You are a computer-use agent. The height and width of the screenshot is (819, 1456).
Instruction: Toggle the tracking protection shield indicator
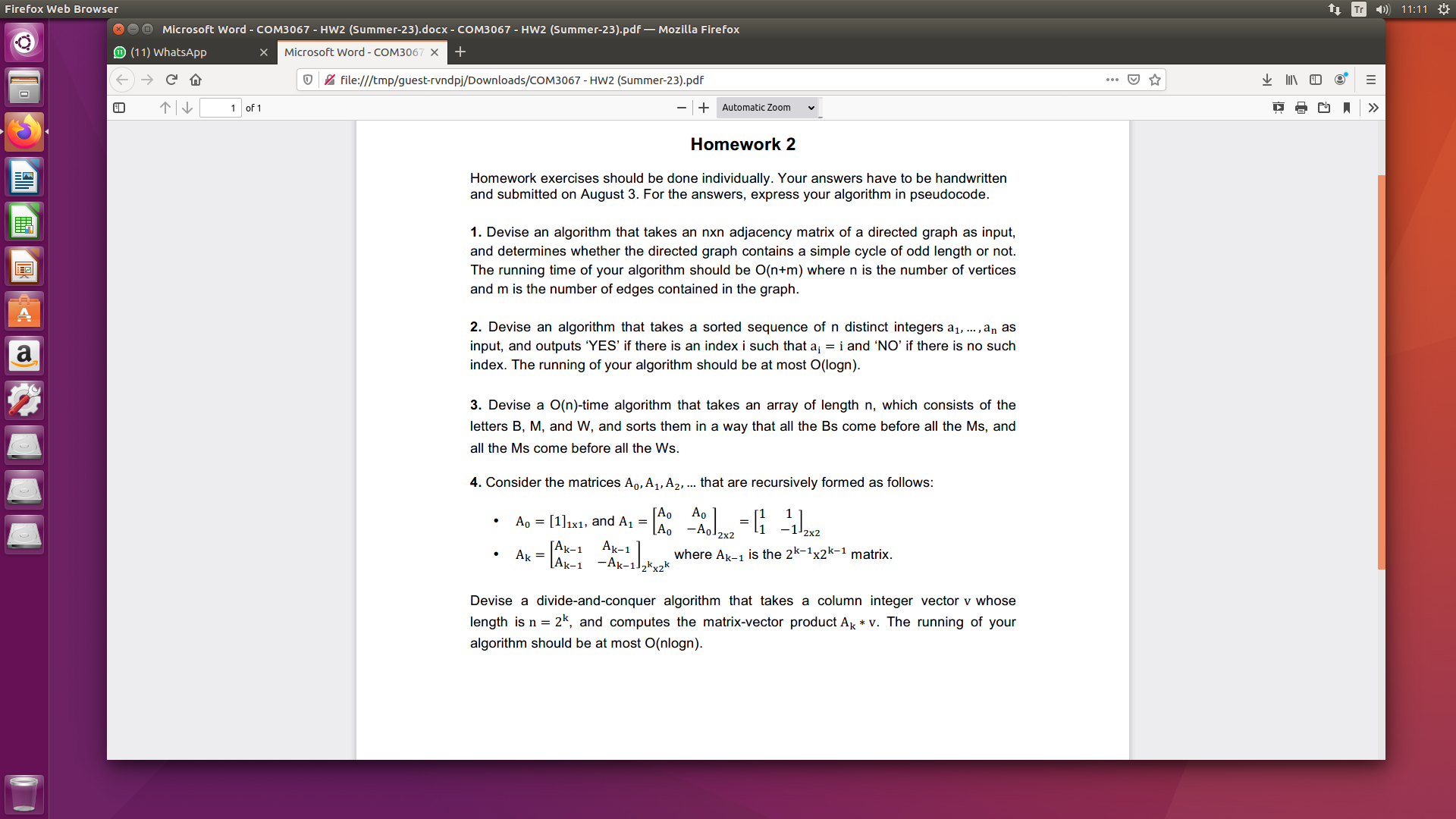point(307,80)
